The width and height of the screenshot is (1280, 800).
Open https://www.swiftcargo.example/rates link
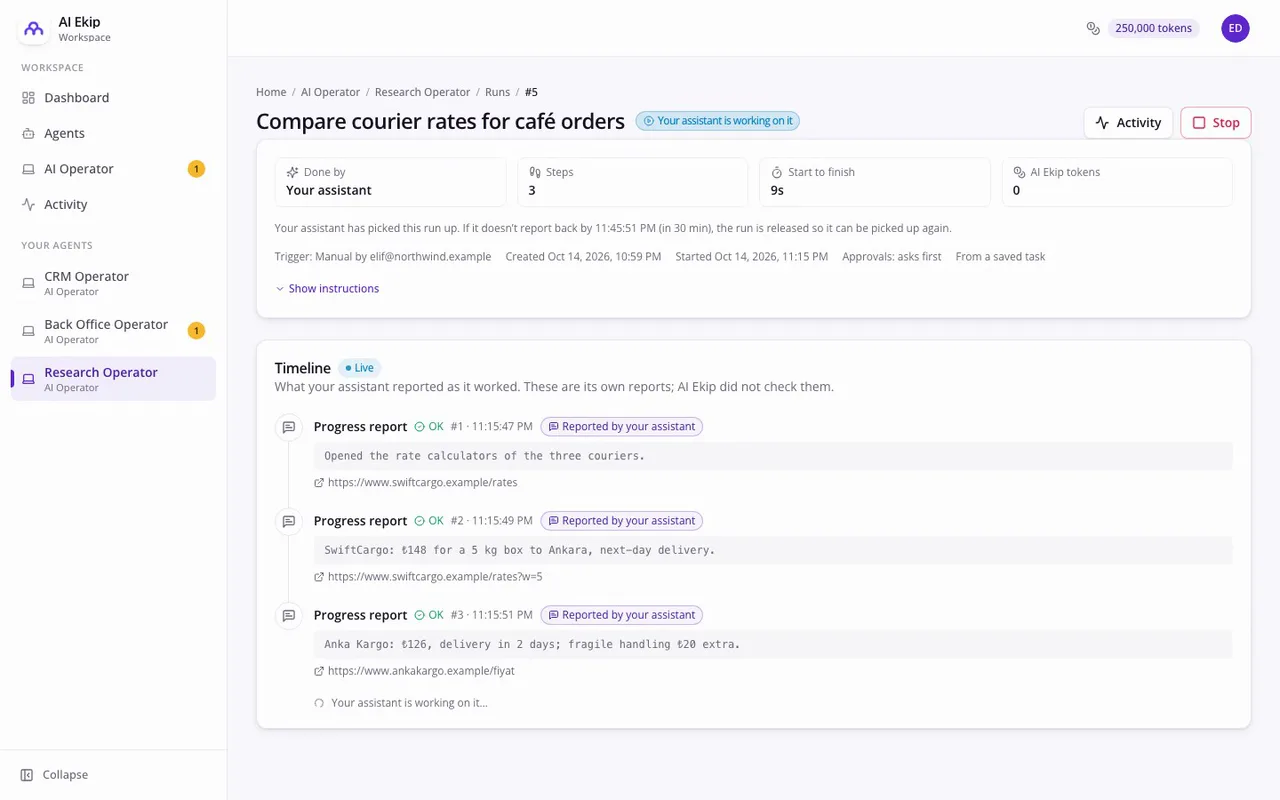click(422, 483)
